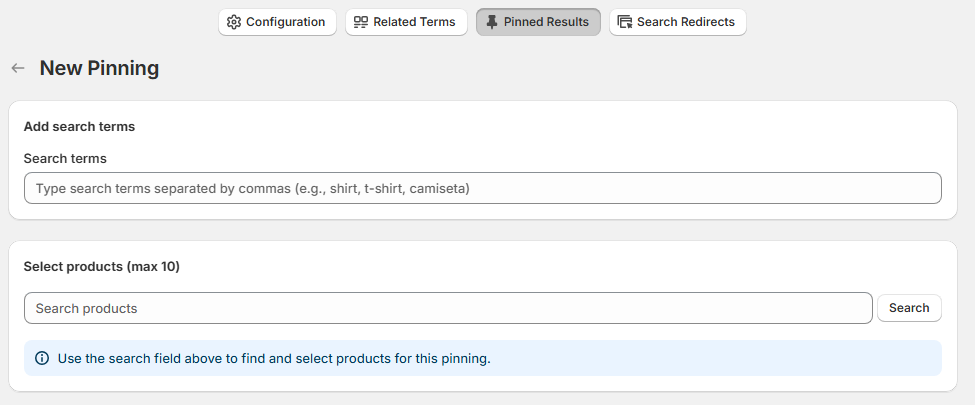Click the pin icon on Pinned Results

point(491,22)
